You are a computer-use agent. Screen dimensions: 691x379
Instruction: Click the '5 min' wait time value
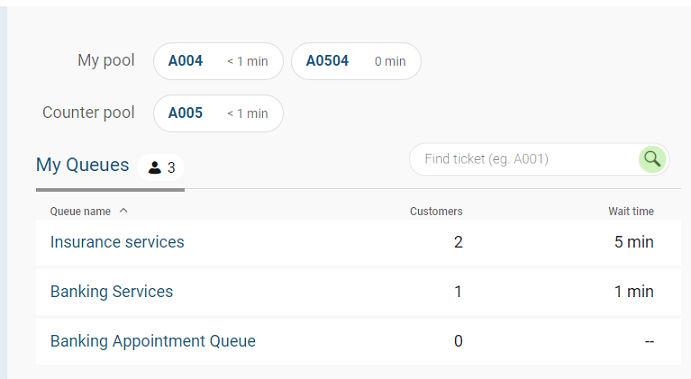tap(634, 242)
